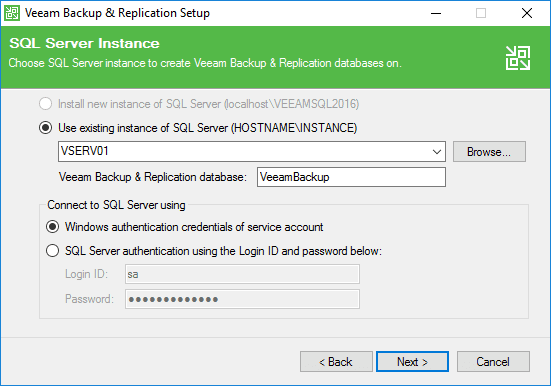Viewport: 551px width, 386px height.
Task: Click the 'SQL Server Instance' heading
Action: click(x=84, y=43)
